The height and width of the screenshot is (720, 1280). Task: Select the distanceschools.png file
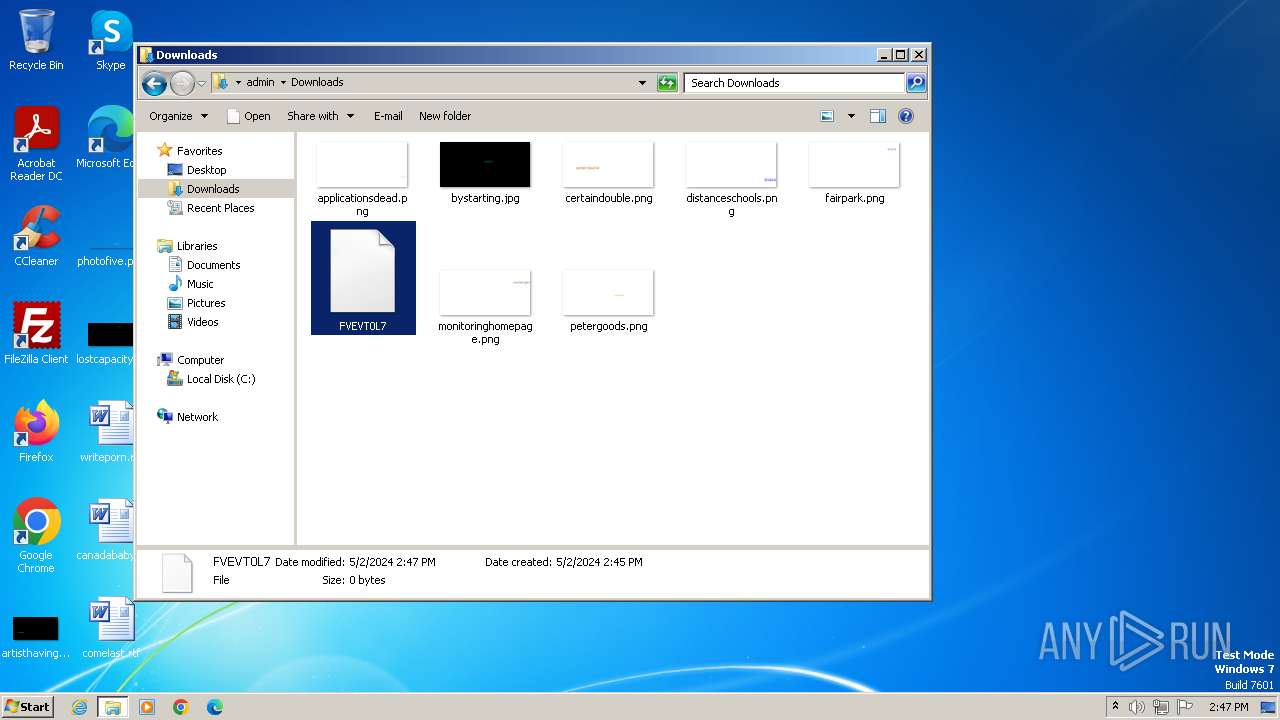[x=731, y=178]
